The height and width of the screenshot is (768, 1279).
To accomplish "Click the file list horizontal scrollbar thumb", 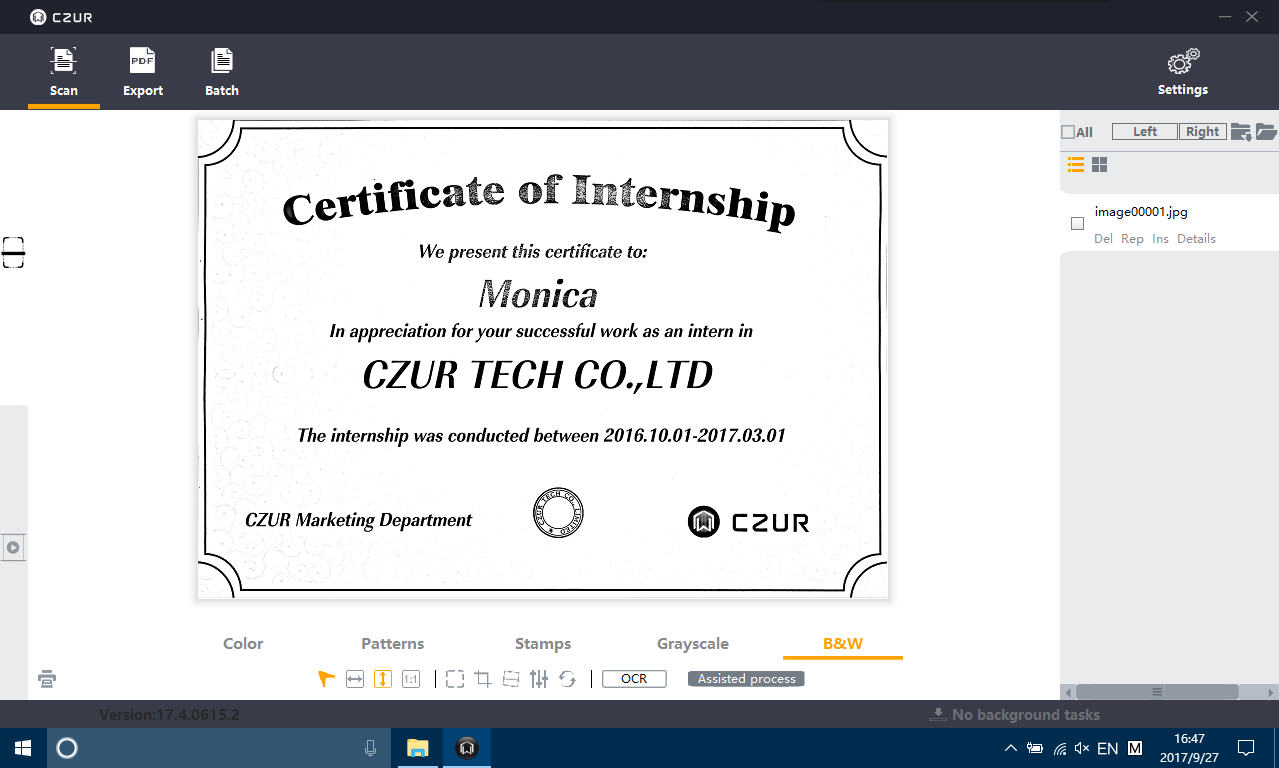I will pyautogui.click(x=1157, y=692).
